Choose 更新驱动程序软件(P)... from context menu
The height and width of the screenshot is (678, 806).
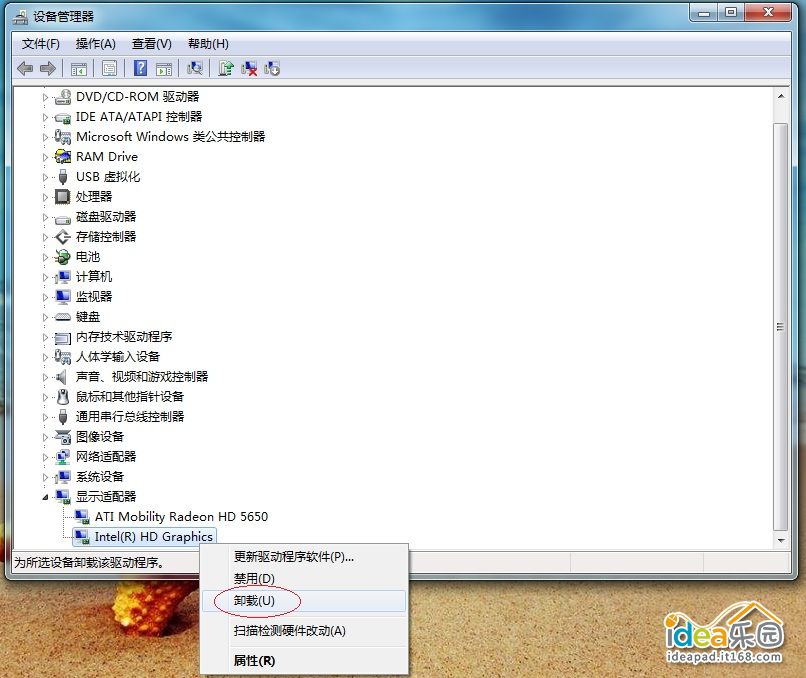304,557
